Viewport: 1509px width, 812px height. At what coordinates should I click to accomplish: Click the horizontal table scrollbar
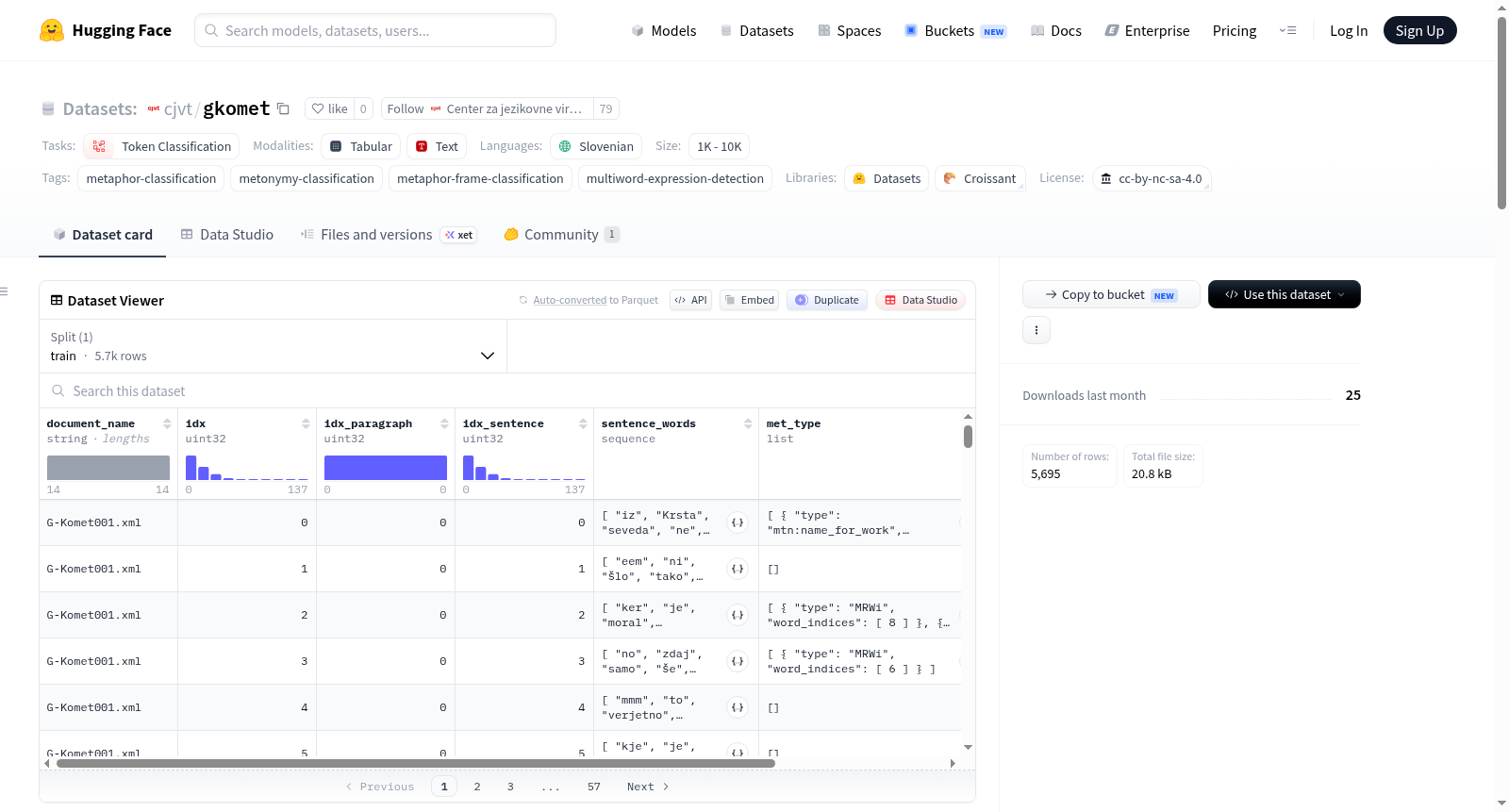416,763
